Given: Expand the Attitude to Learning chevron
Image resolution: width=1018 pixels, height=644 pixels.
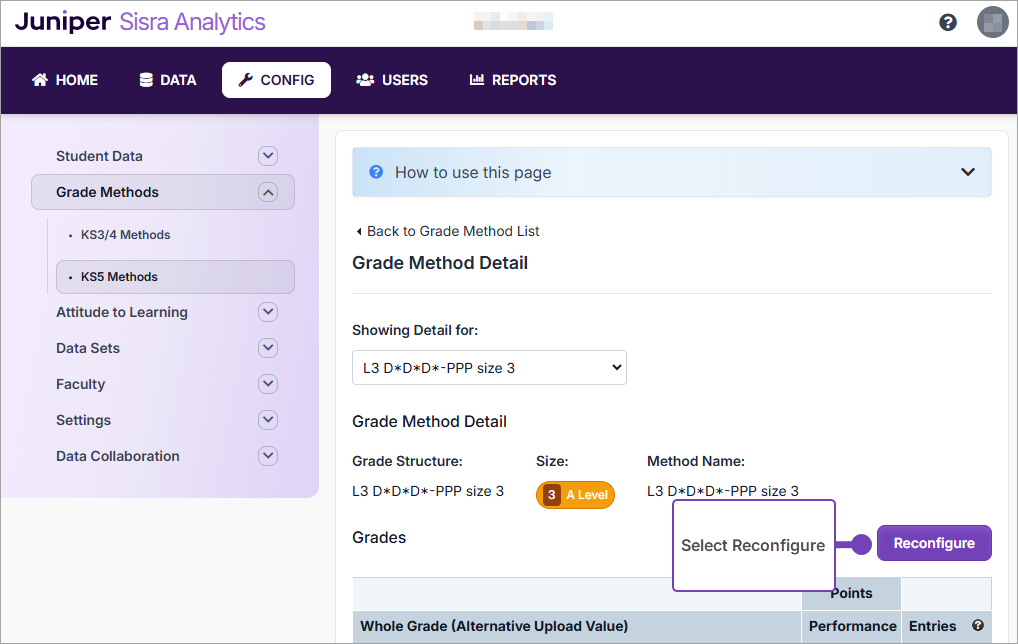Looking at the screenshot, I should (x=267, y=312).
